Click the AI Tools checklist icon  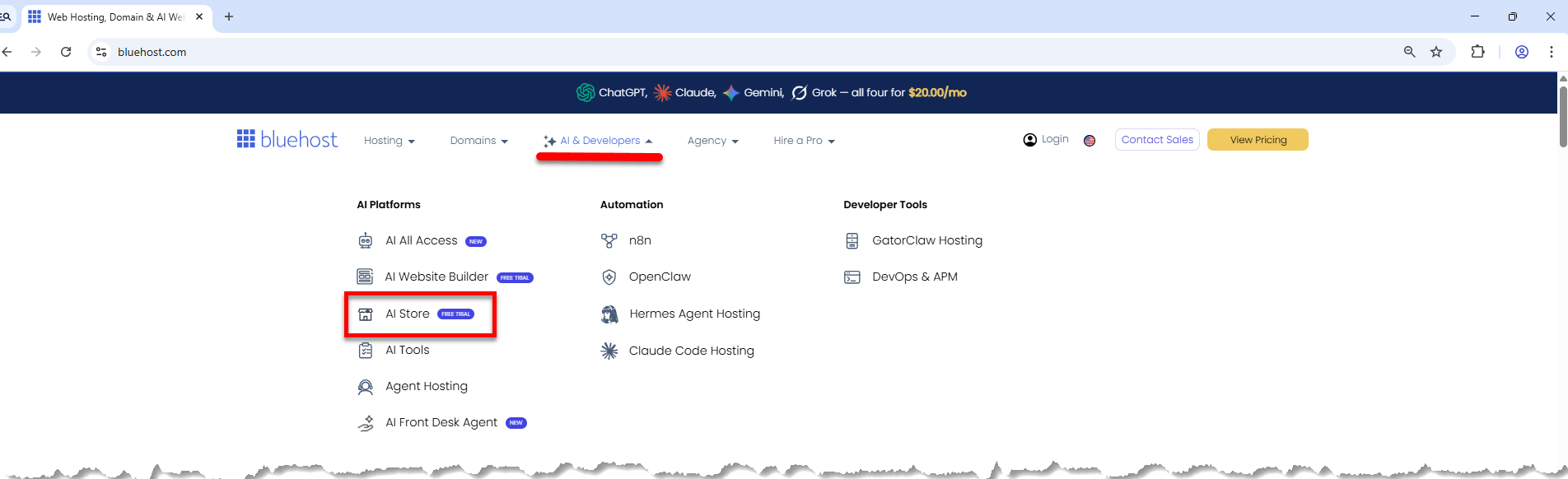366,350
